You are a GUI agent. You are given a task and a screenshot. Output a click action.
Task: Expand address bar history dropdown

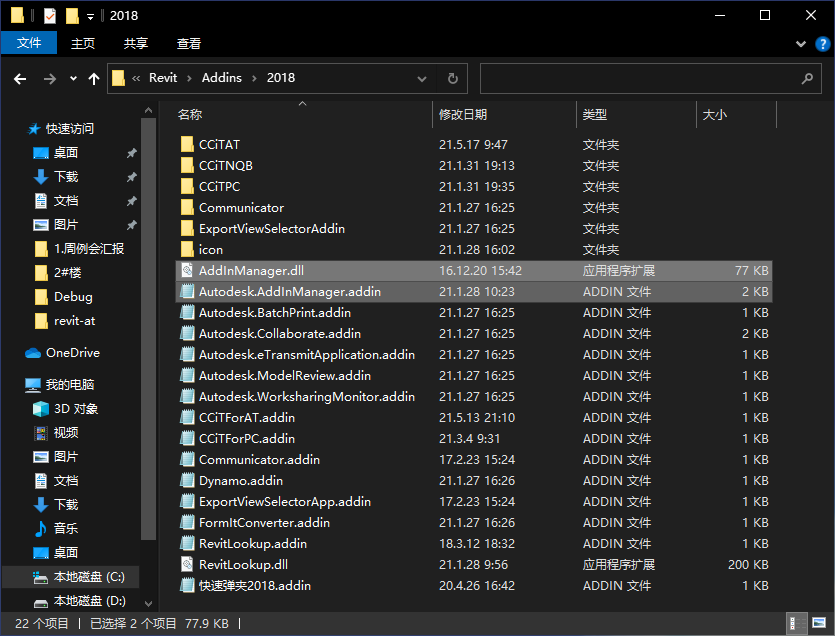point(422,79)
